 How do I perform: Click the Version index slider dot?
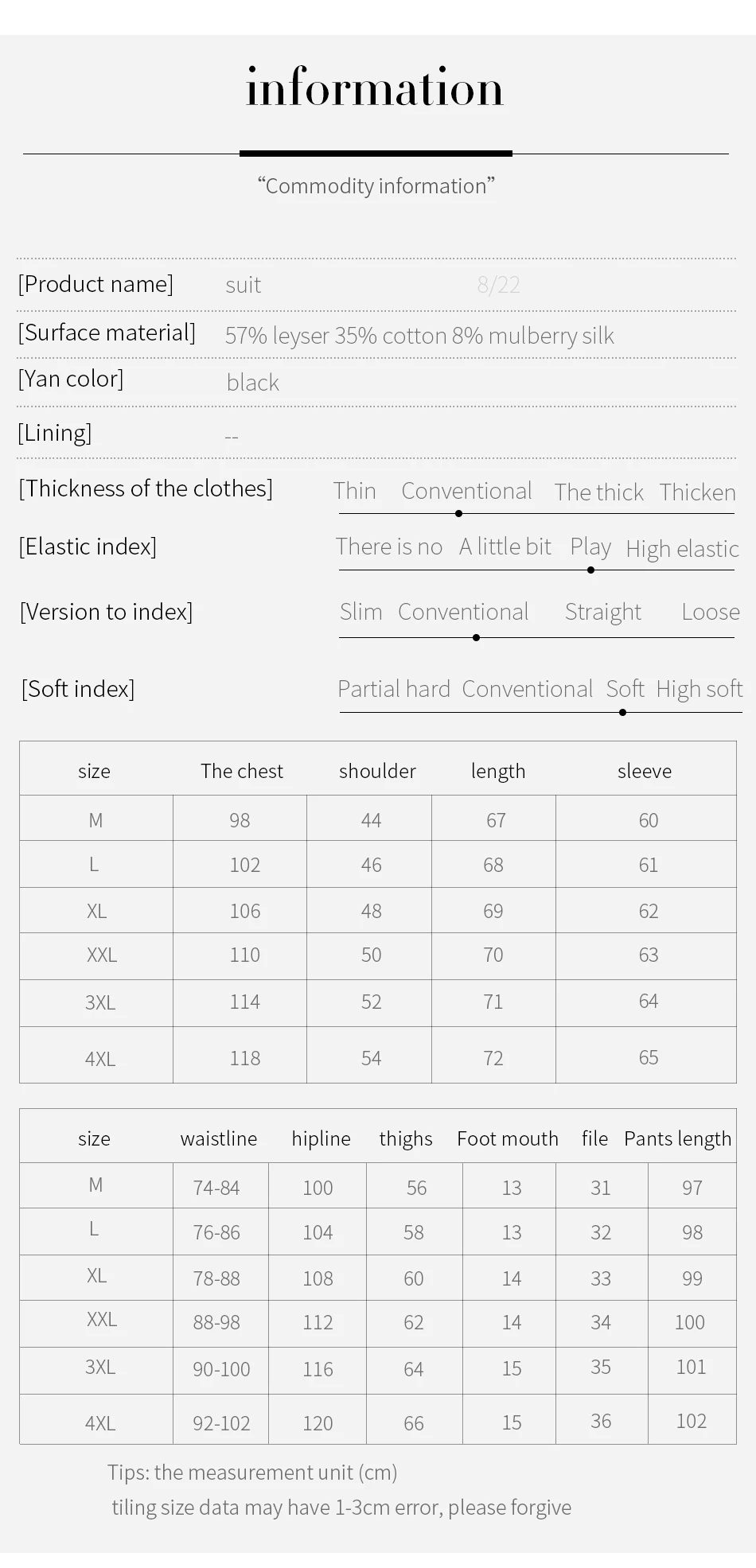[x=476, y=638]
